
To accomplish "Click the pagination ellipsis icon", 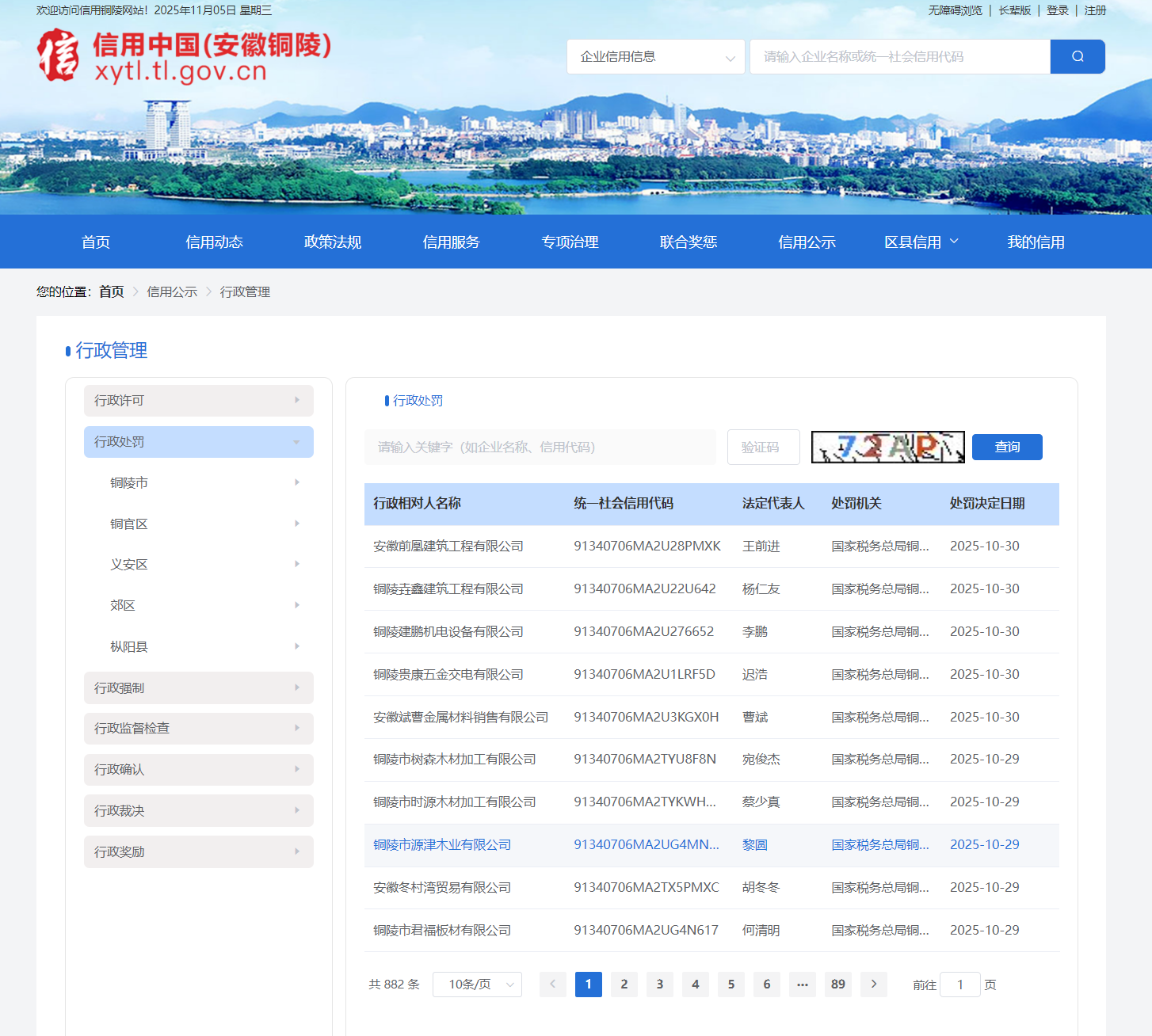I will point(802,985).
